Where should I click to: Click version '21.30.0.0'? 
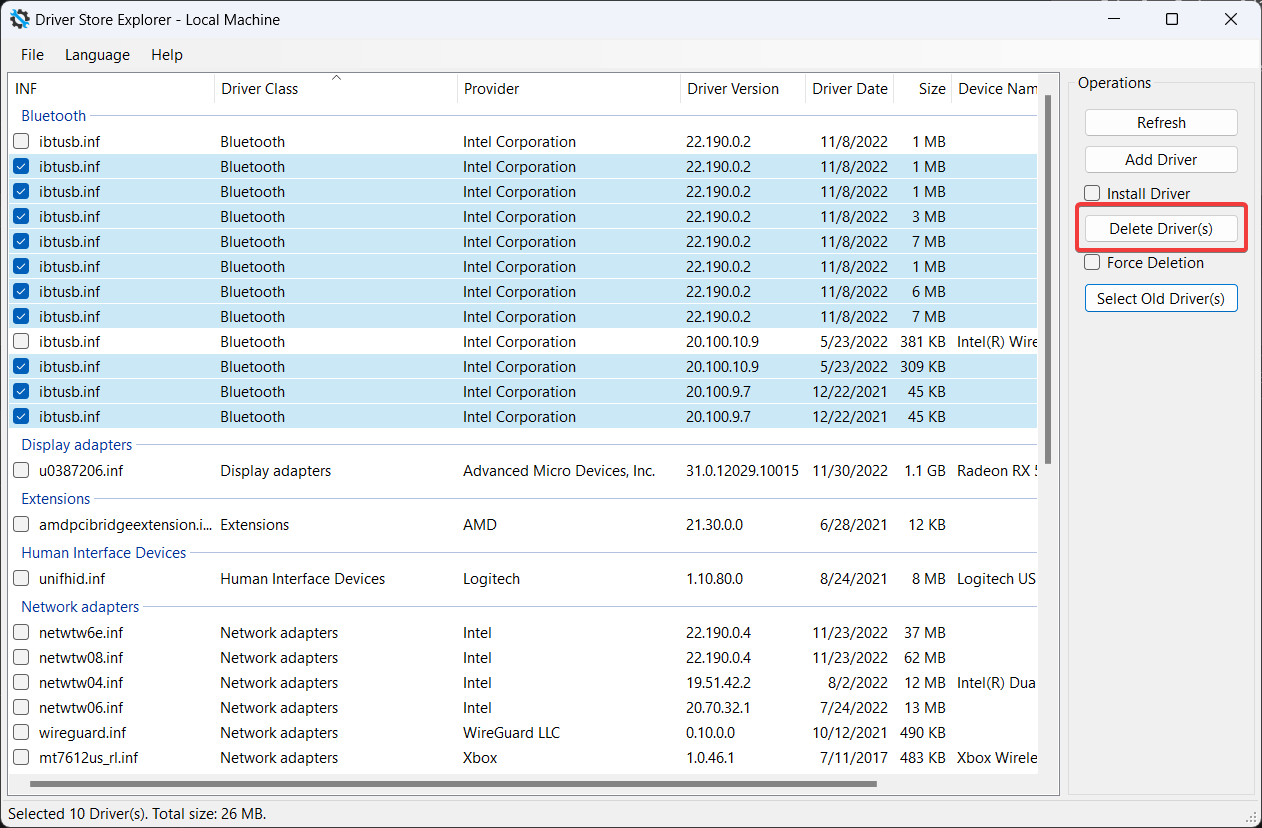(717, 525)
